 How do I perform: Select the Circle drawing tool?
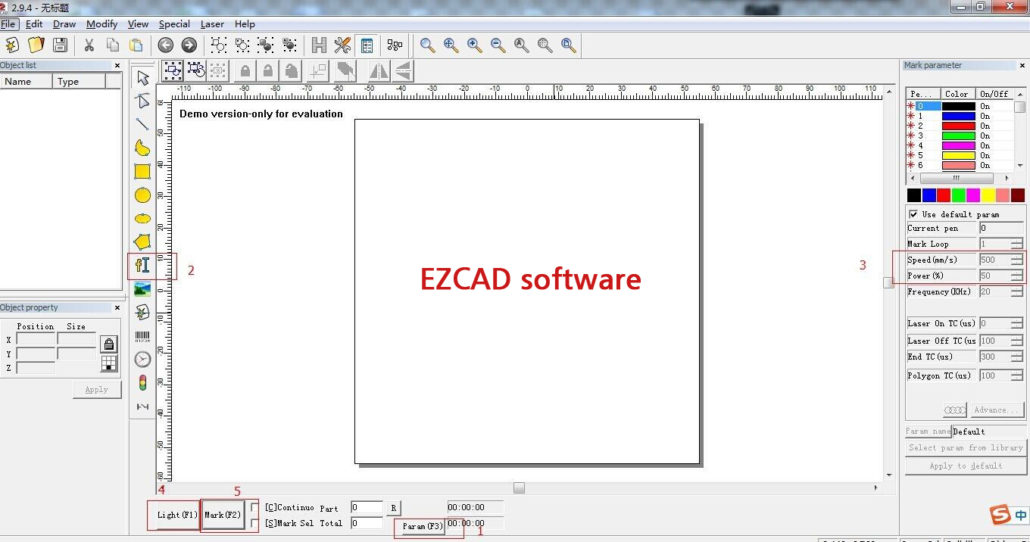pyautogui.click(x=143, y=195)
